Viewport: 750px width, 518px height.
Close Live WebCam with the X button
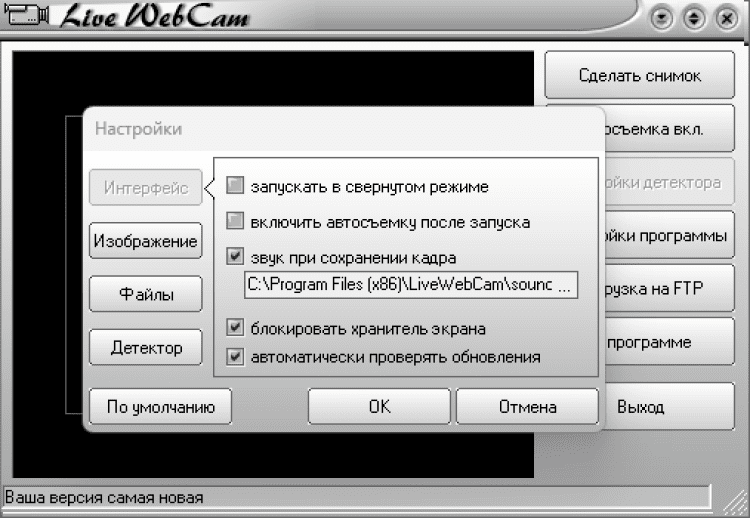(727, 19)
